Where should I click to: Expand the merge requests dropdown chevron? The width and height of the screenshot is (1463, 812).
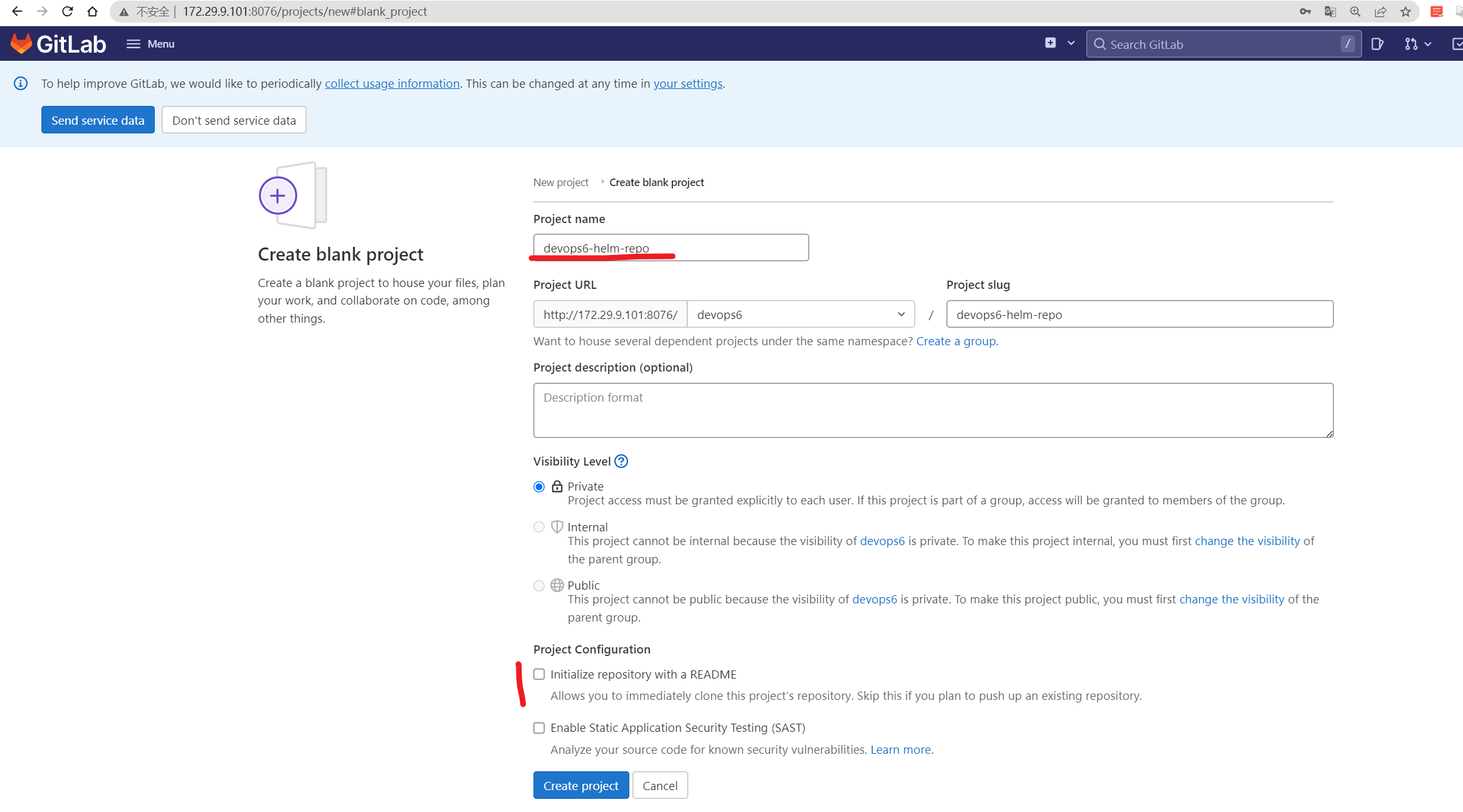tap(1428, 44)
